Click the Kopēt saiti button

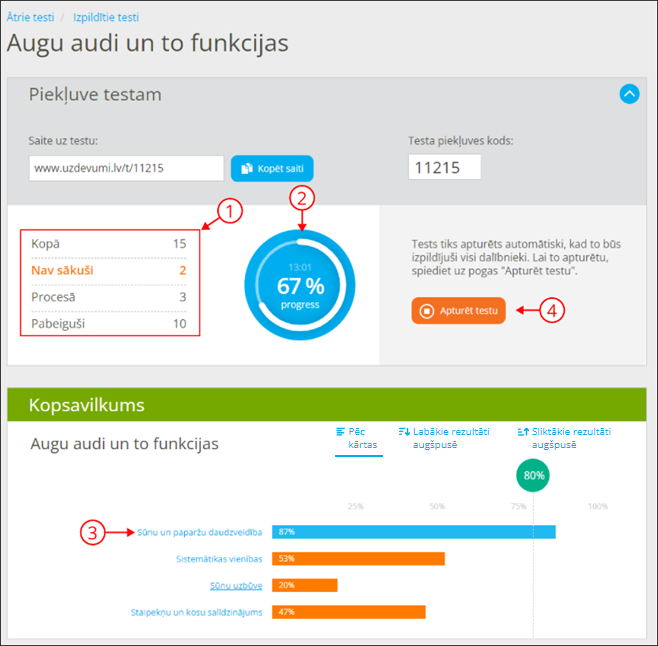click(x=272, y=168)
